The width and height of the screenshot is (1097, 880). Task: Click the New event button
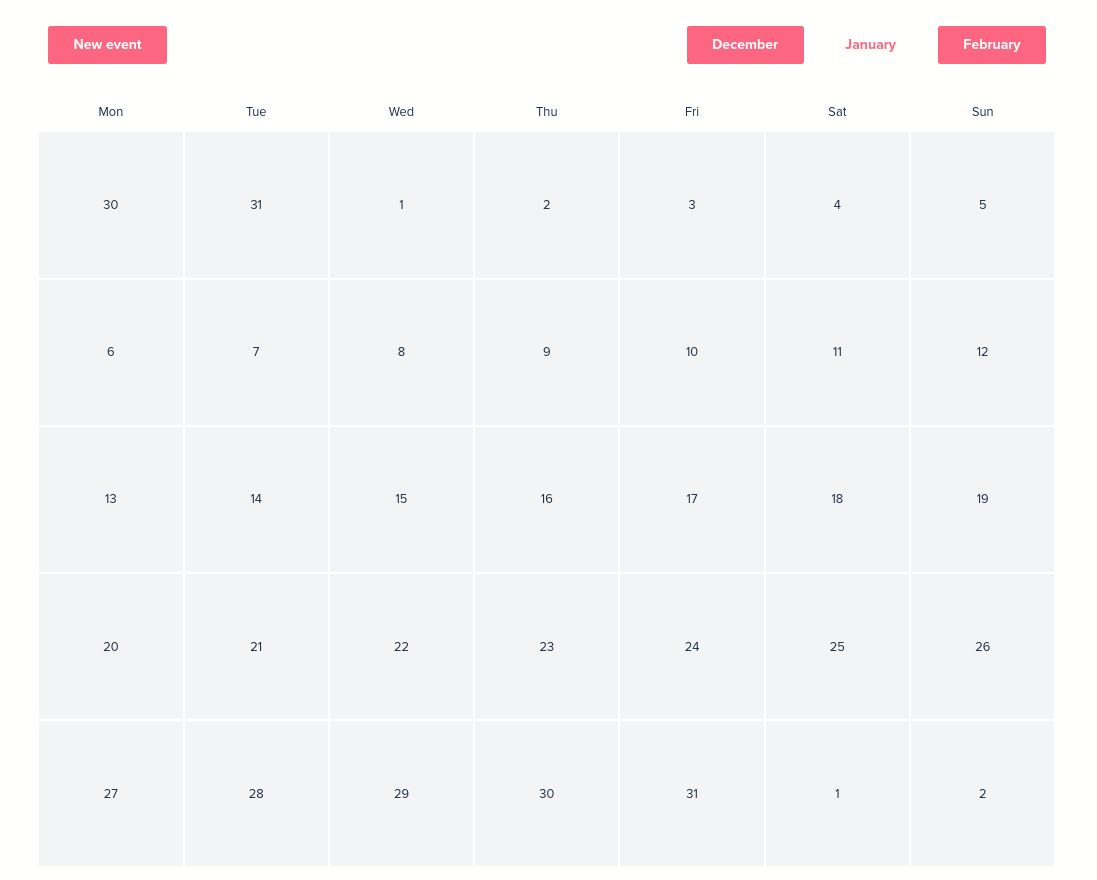click(x=107, y=44)
